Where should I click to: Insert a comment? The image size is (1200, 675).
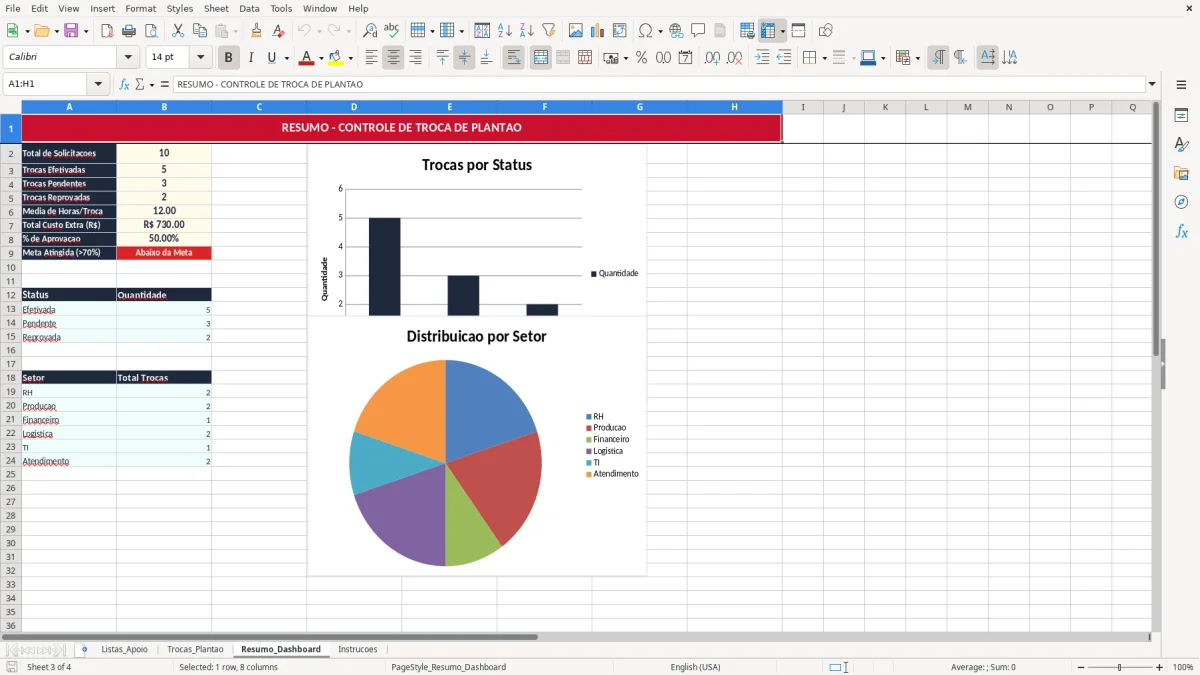click(699, 30)
